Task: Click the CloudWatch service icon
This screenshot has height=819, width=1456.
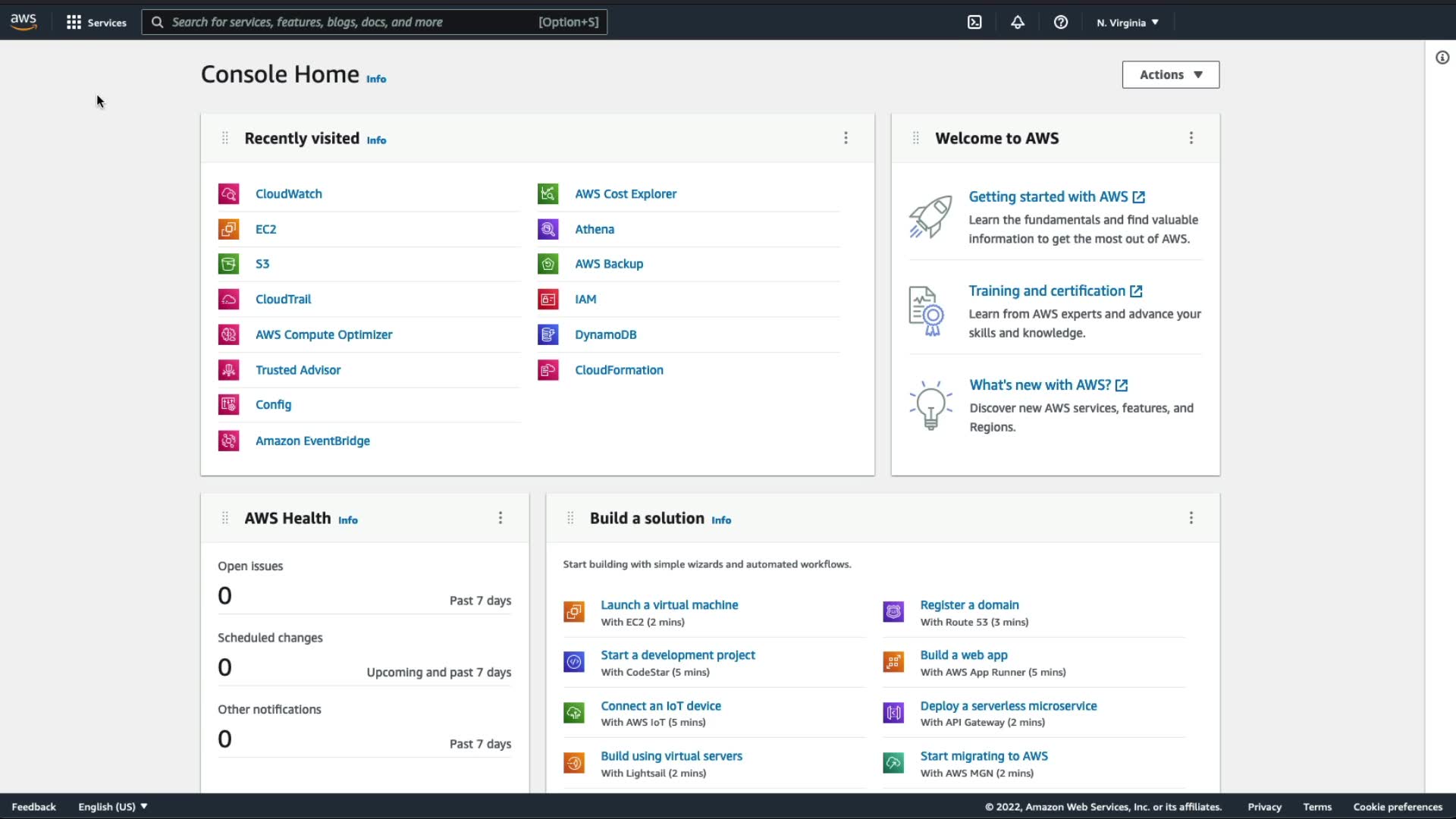Action: [228, 194]
